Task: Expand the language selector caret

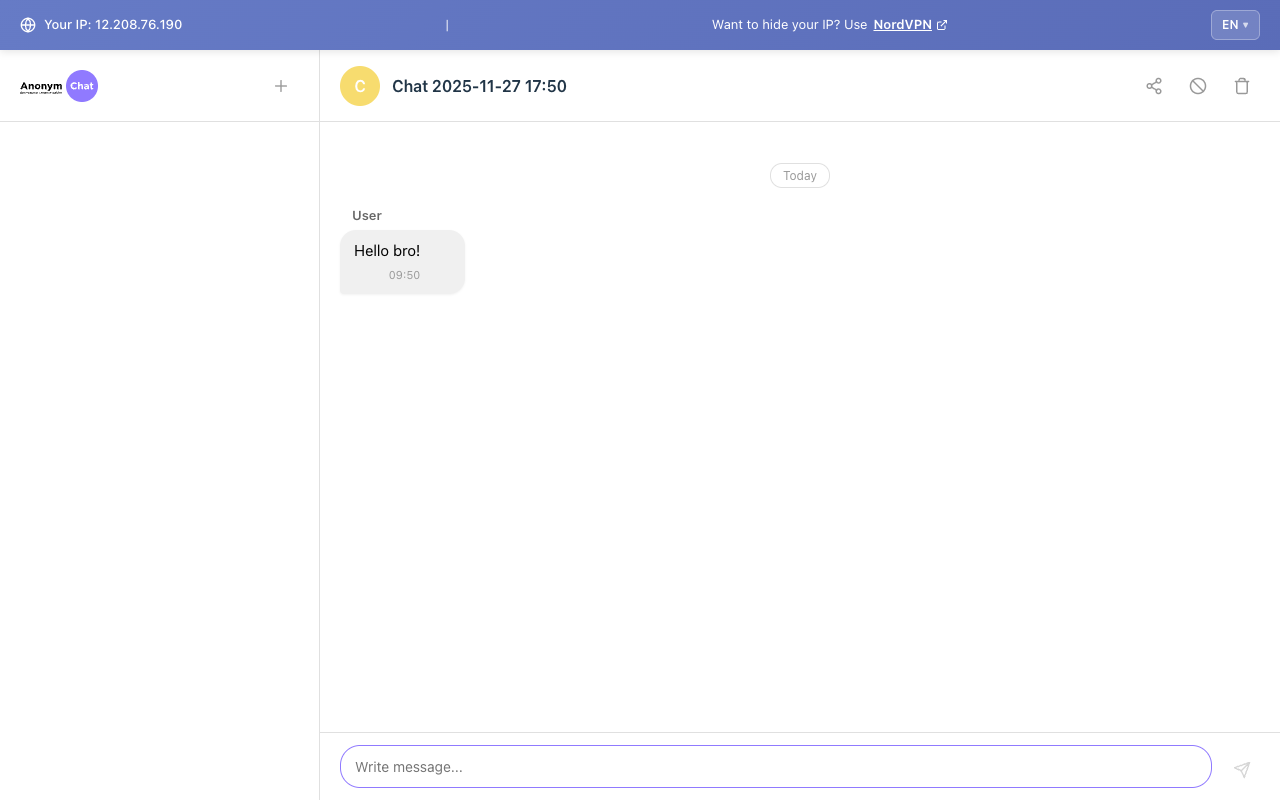Action: (1245, 25)
